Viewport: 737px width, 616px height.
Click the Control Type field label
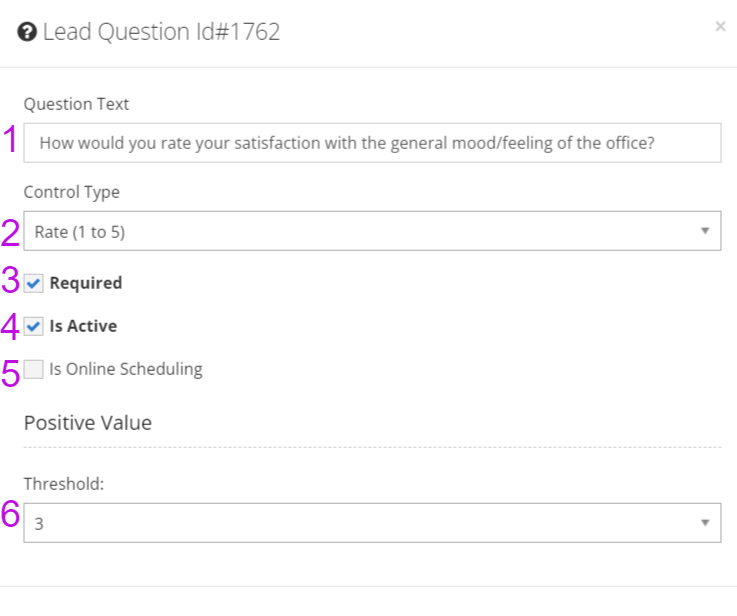point(72,192)
